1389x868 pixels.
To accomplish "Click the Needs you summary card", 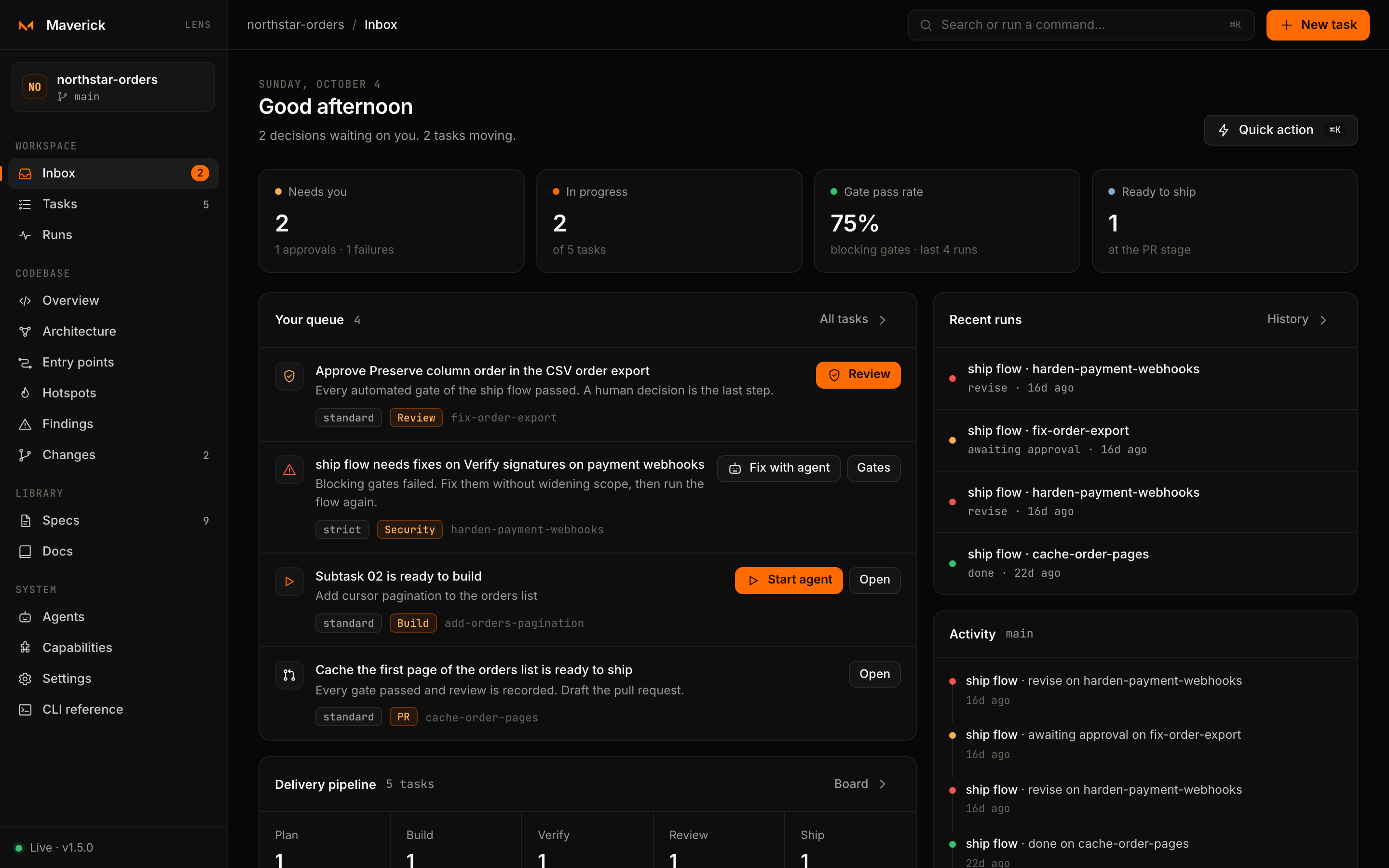I will pyautogui.click(x=392, y=221).
